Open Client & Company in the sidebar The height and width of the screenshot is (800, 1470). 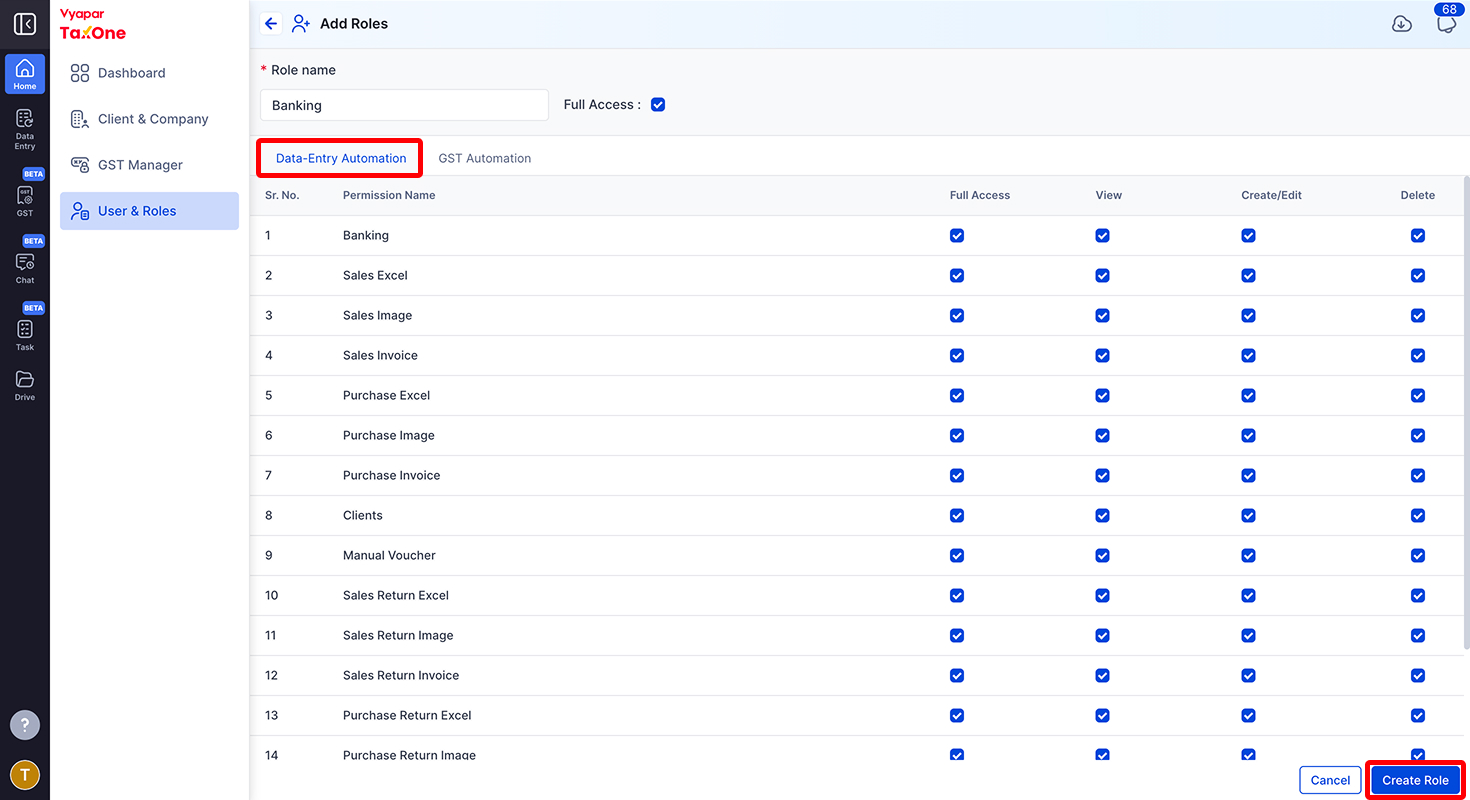coord(149,119)
